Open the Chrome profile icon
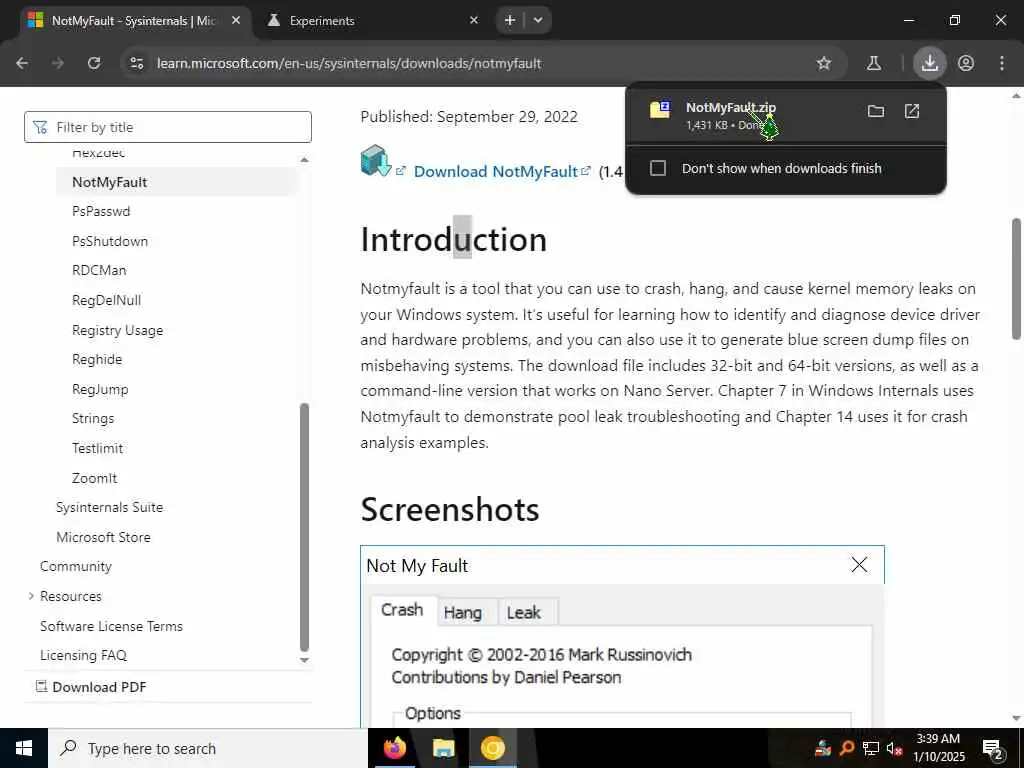 pos(966,63)
